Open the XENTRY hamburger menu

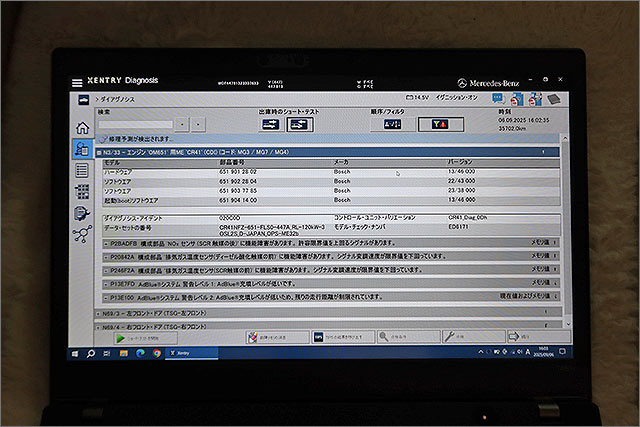pos(77,83)
